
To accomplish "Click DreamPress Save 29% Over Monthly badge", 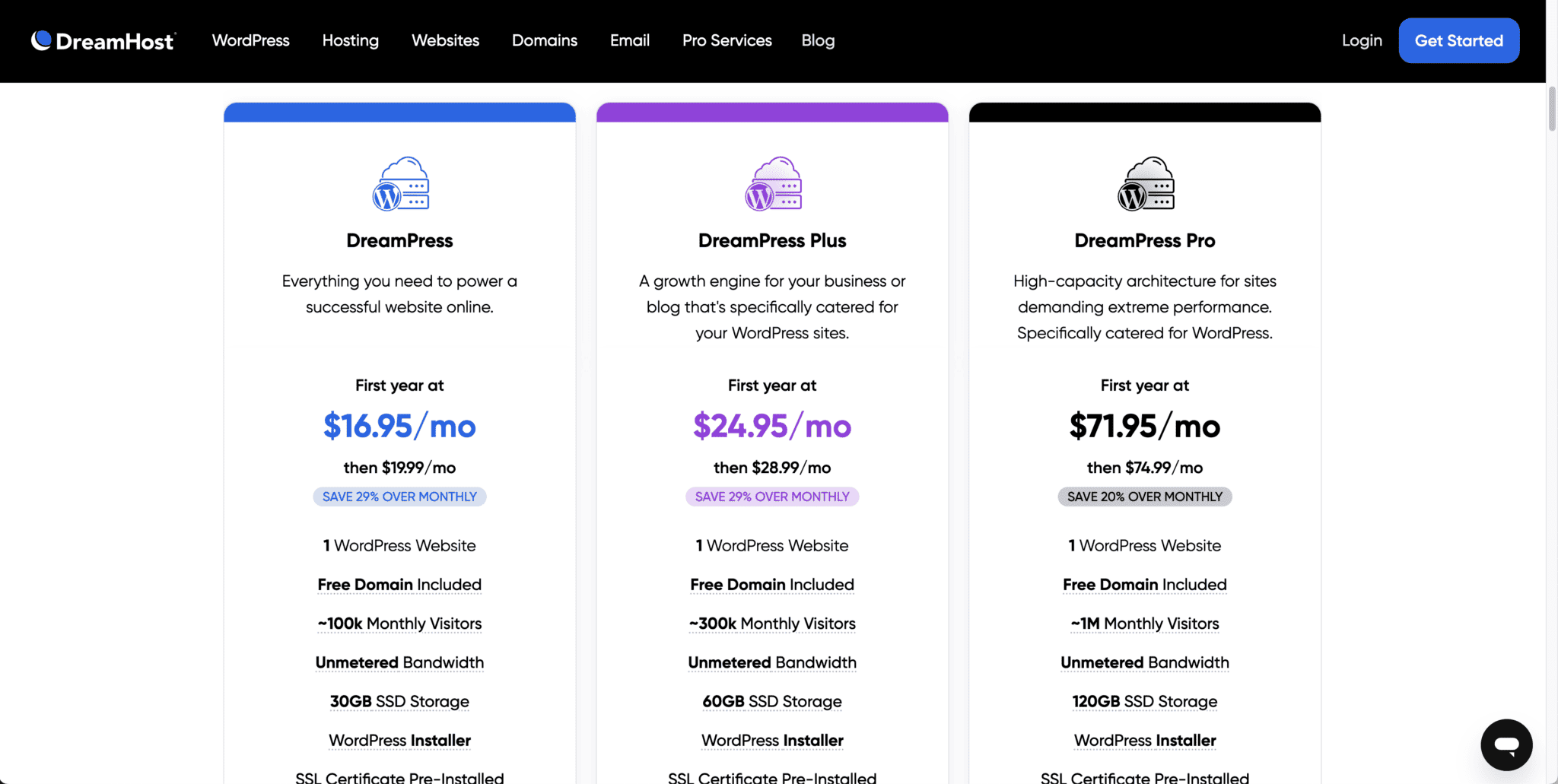I will (399, 497).
